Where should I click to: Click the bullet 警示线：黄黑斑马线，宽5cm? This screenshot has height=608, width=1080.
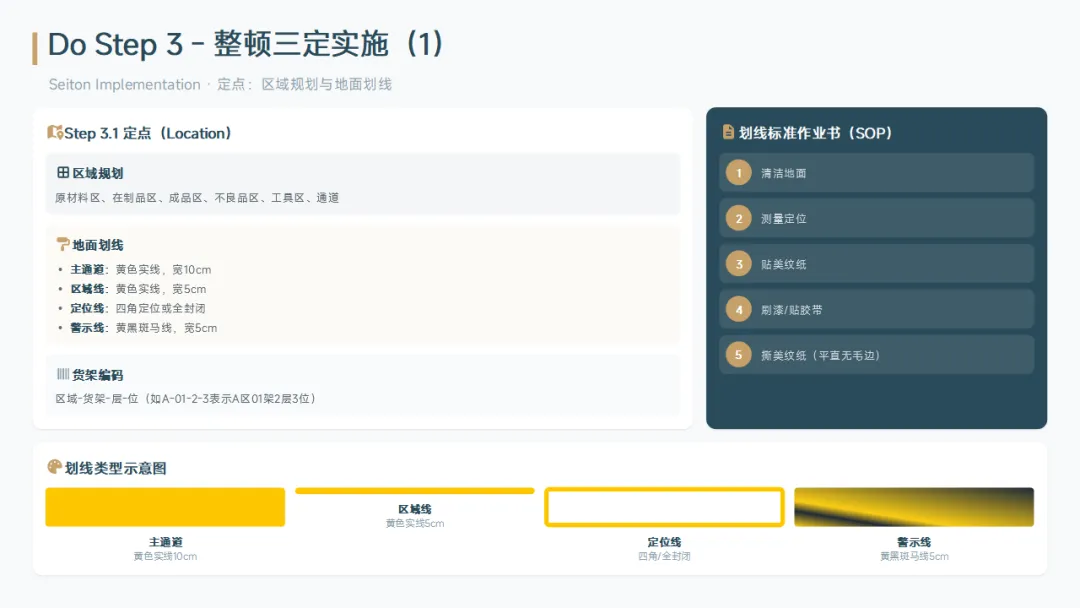(x=143, y=328)
